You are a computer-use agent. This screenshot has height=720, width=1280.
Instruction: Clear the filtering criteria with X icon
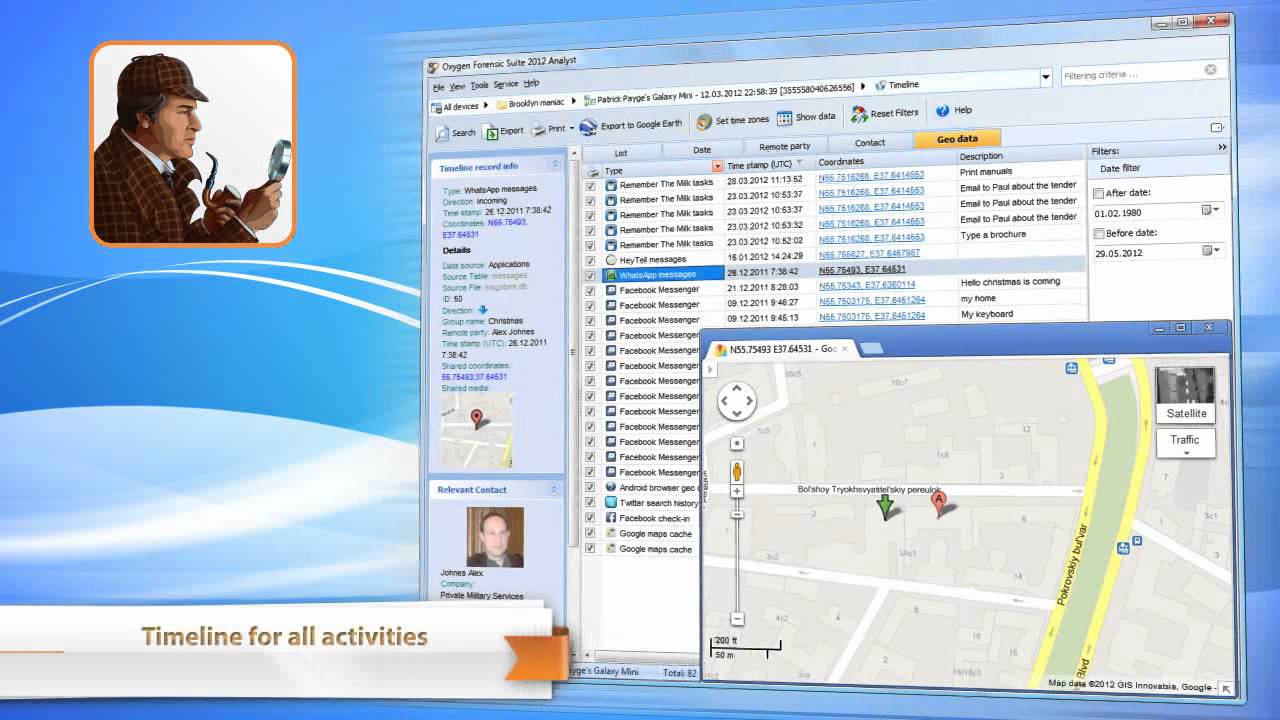click(1210, 70)
